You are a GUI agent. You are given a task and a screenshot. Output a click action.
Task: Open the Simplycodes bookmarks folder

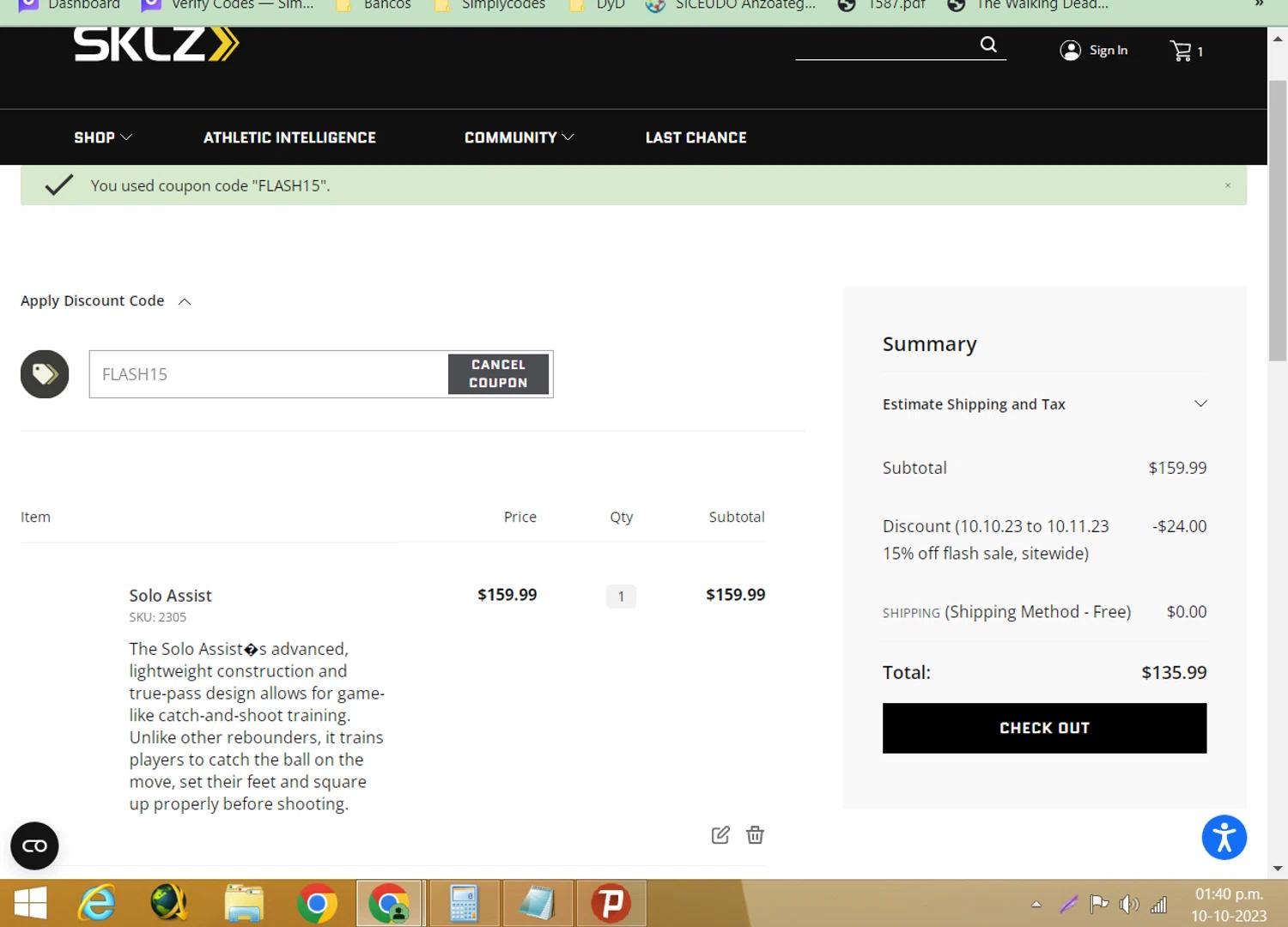489,5
